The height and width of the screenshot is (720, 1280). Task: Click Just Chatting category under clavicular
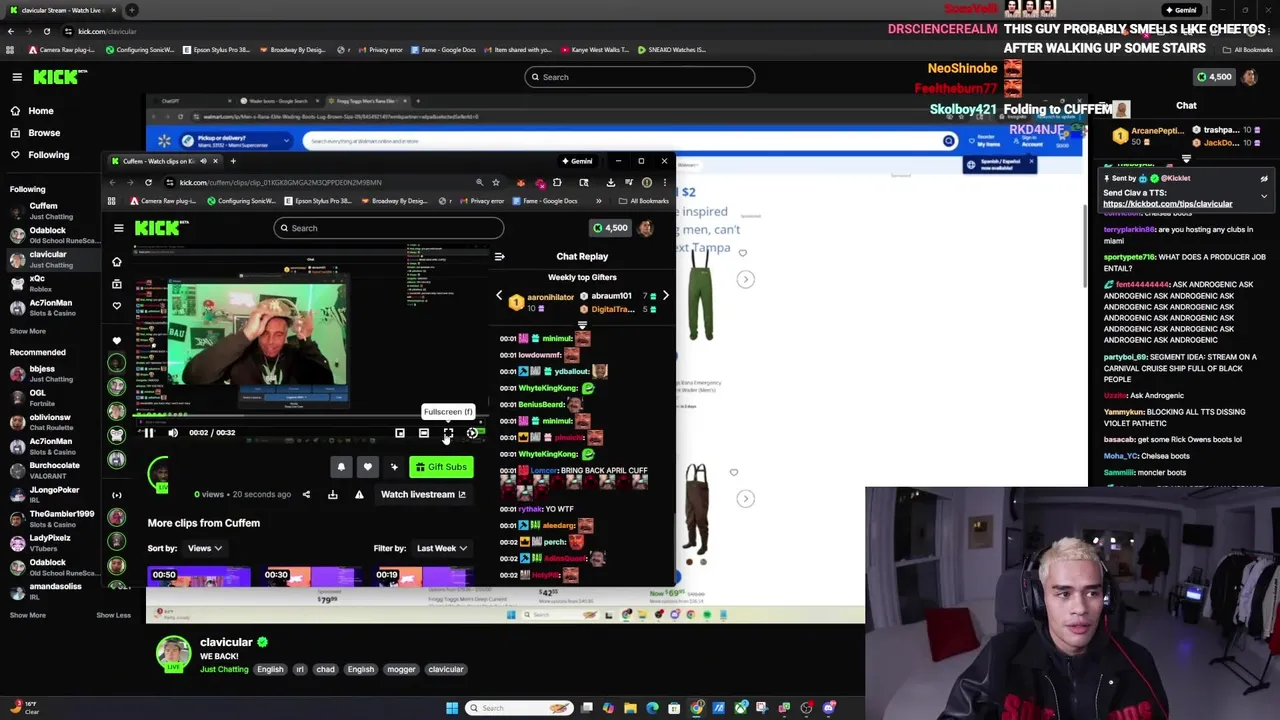click(x=224, y=669)
